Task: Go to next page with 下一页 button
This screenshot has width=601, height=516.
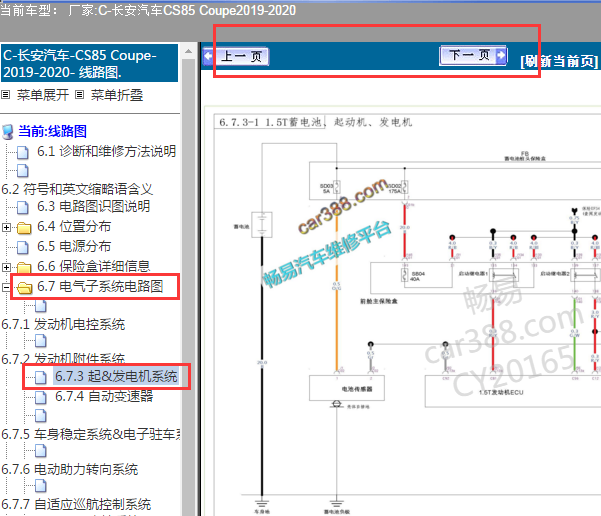Action: [473, 56]
